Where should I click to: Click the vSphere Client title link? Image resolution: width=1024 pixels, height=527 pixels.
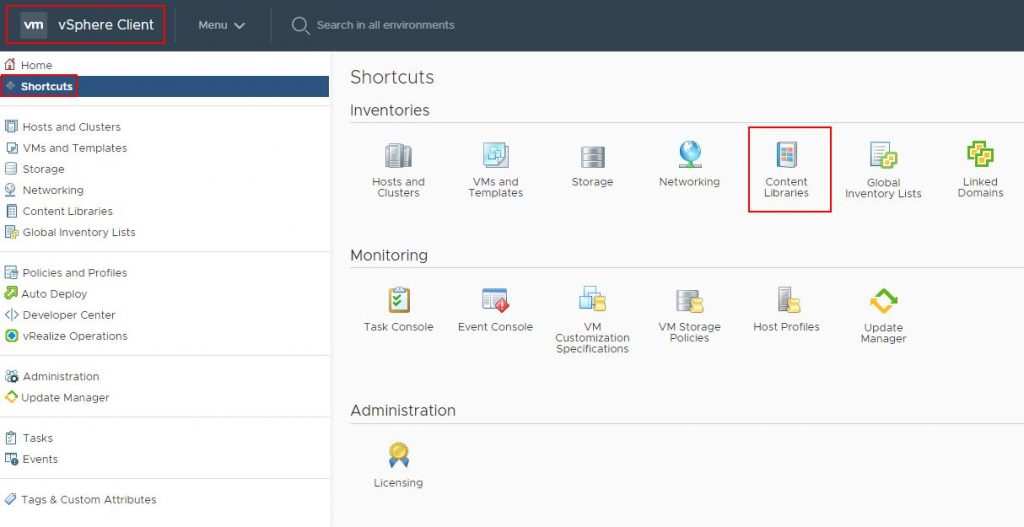point(106,25)
